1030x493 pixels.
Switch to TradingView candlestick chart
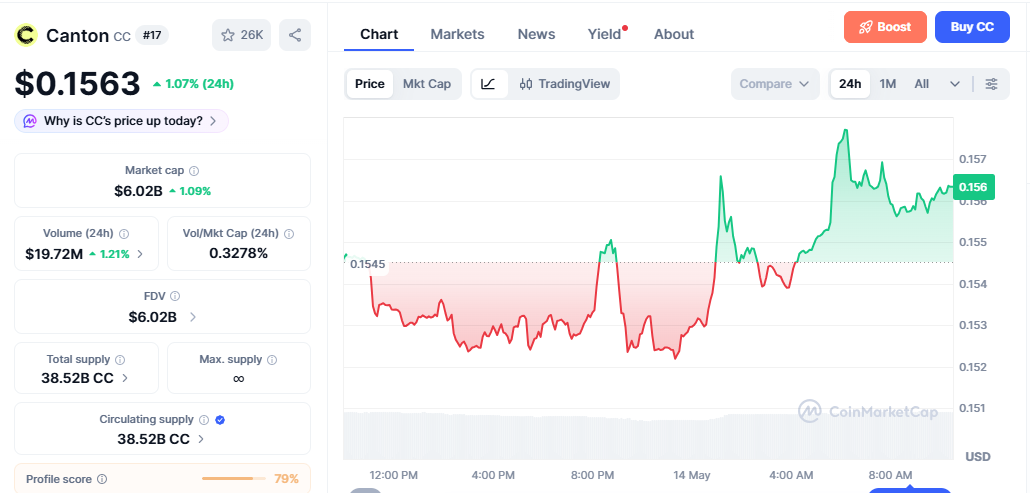tap(565, 84)
